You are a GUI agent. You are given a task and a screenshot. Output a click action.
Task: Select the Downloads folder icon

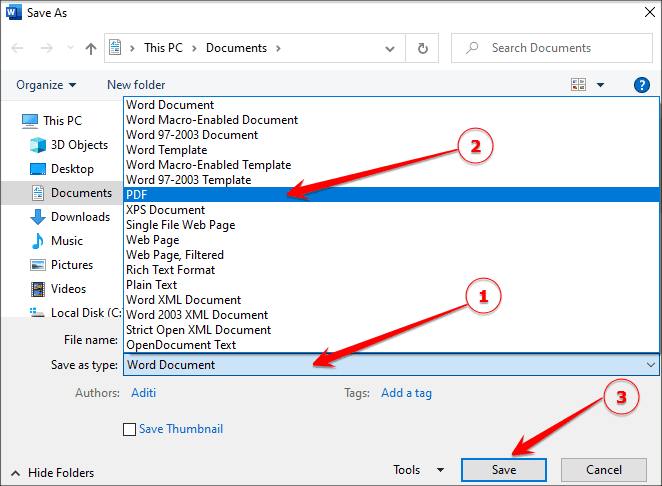click(x=39, y=217)
